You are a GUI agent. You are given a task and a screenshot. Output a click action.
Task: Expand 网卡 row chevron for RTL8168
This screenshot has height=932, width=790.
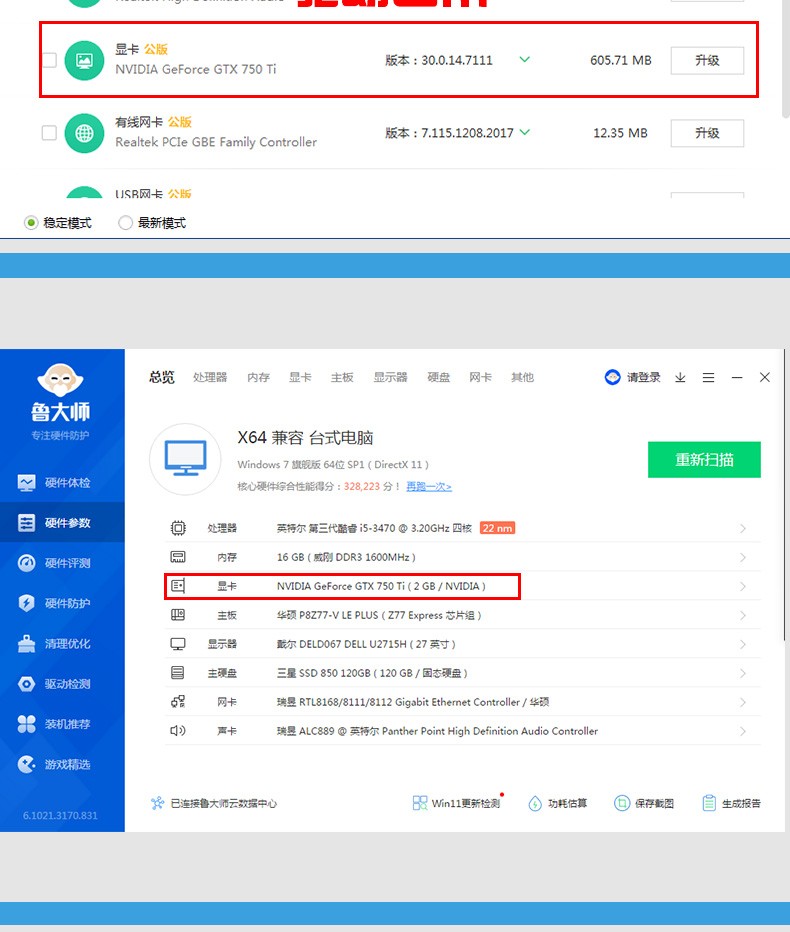point(742,703)
